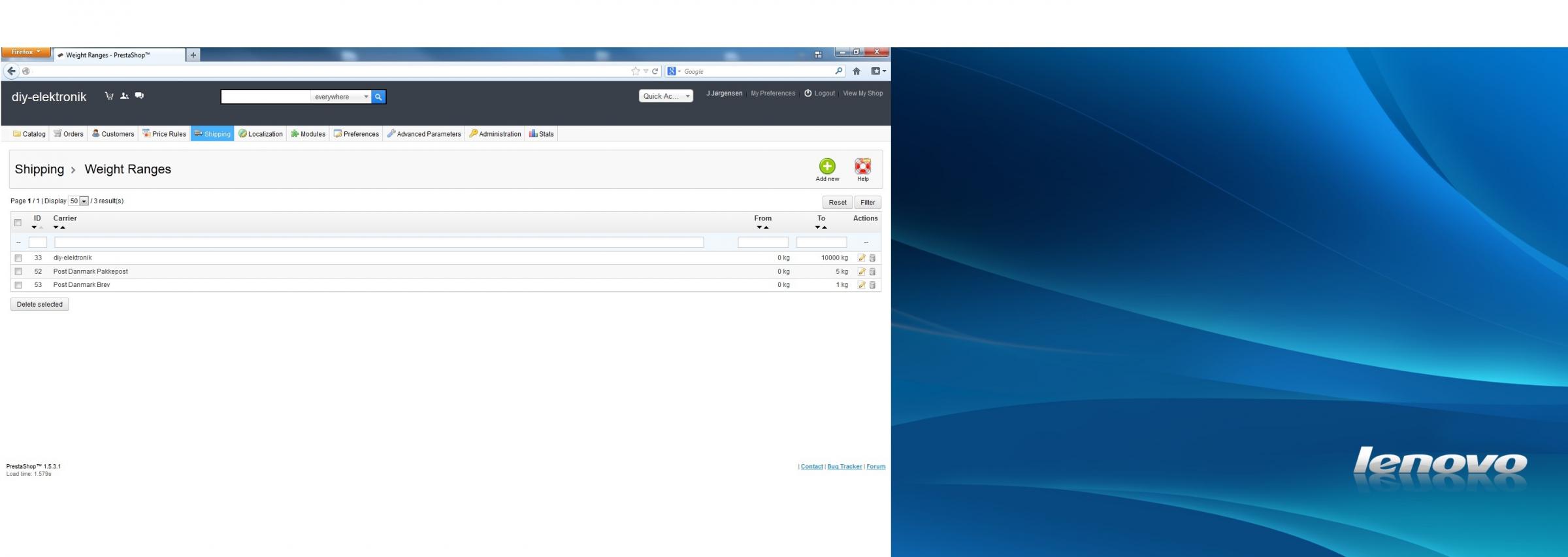
Task: Check the Post Danmark Pakkepost row checkbox
Action: tap(18, 271)
